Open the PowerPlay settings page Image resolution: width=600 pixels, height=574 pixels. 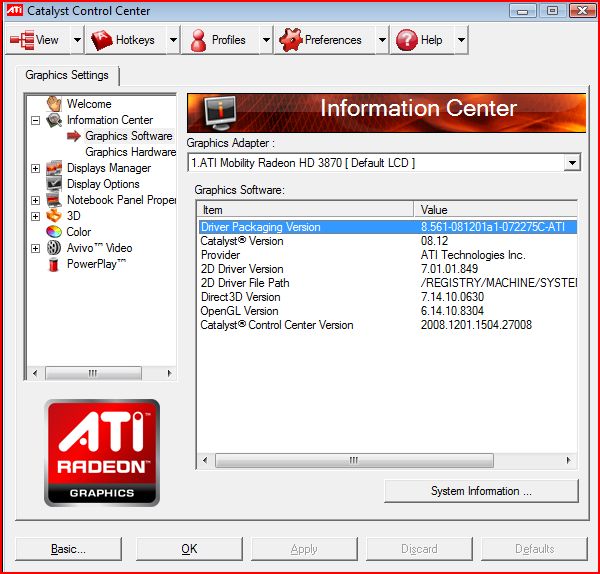point(96,264)
